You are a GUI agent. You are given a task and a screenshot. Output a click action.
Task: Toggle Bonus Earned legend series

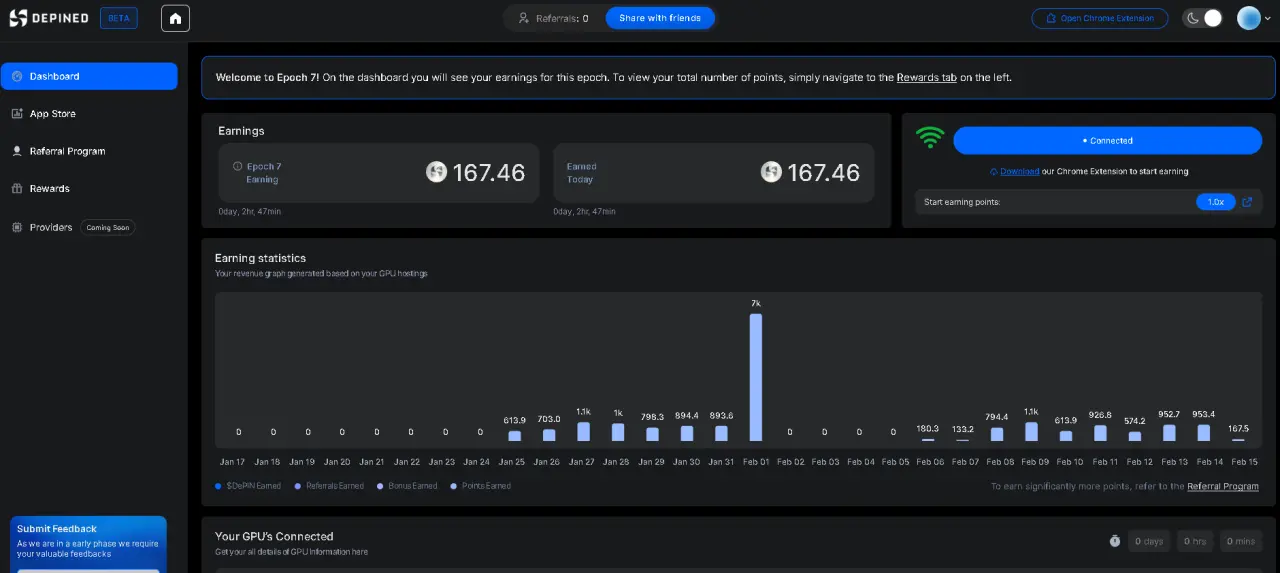(407, 486)
